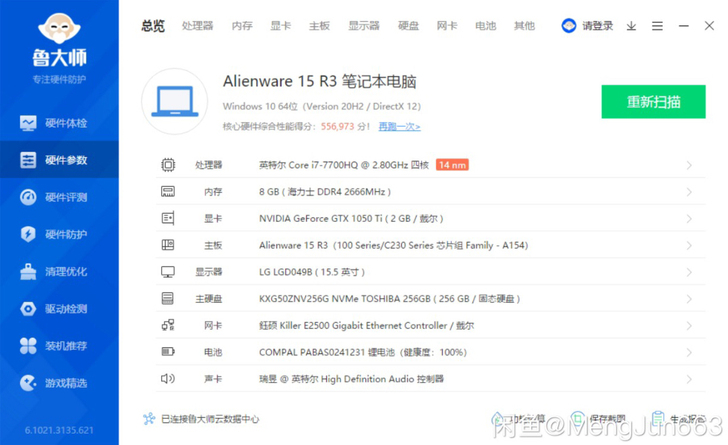Screen dimensions: 728x445
Task: Click version number 6.1021.3135.621
Action: (59, 430)
